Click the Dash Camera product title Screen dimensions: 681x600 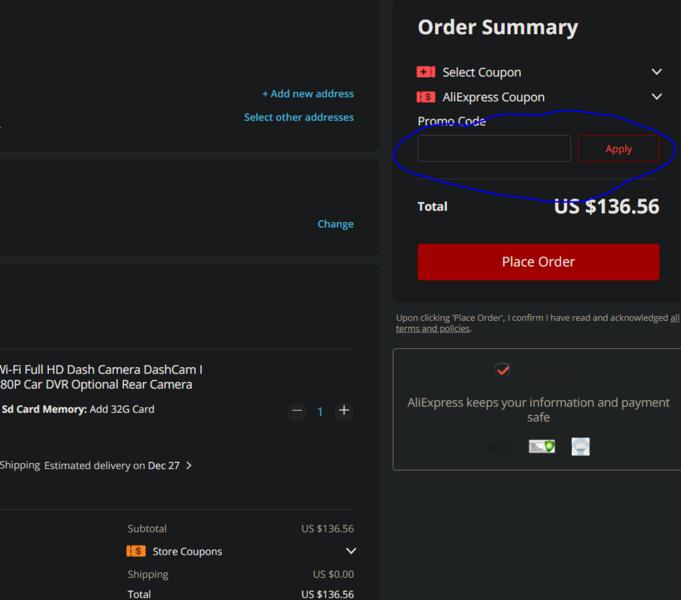click(x=101, y=377)
